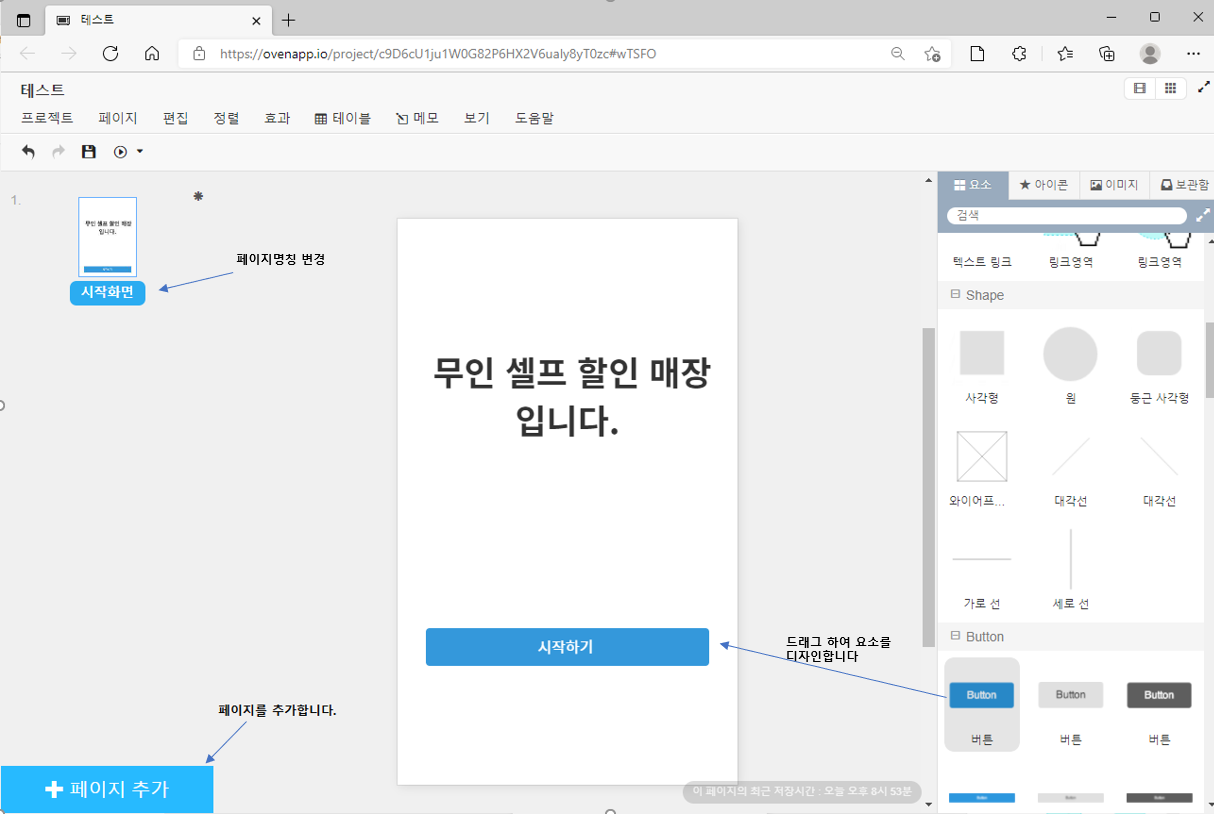Reload the page with the browser refresh icon
This screenshot has width=1214, height=814.
pos(111,53)
